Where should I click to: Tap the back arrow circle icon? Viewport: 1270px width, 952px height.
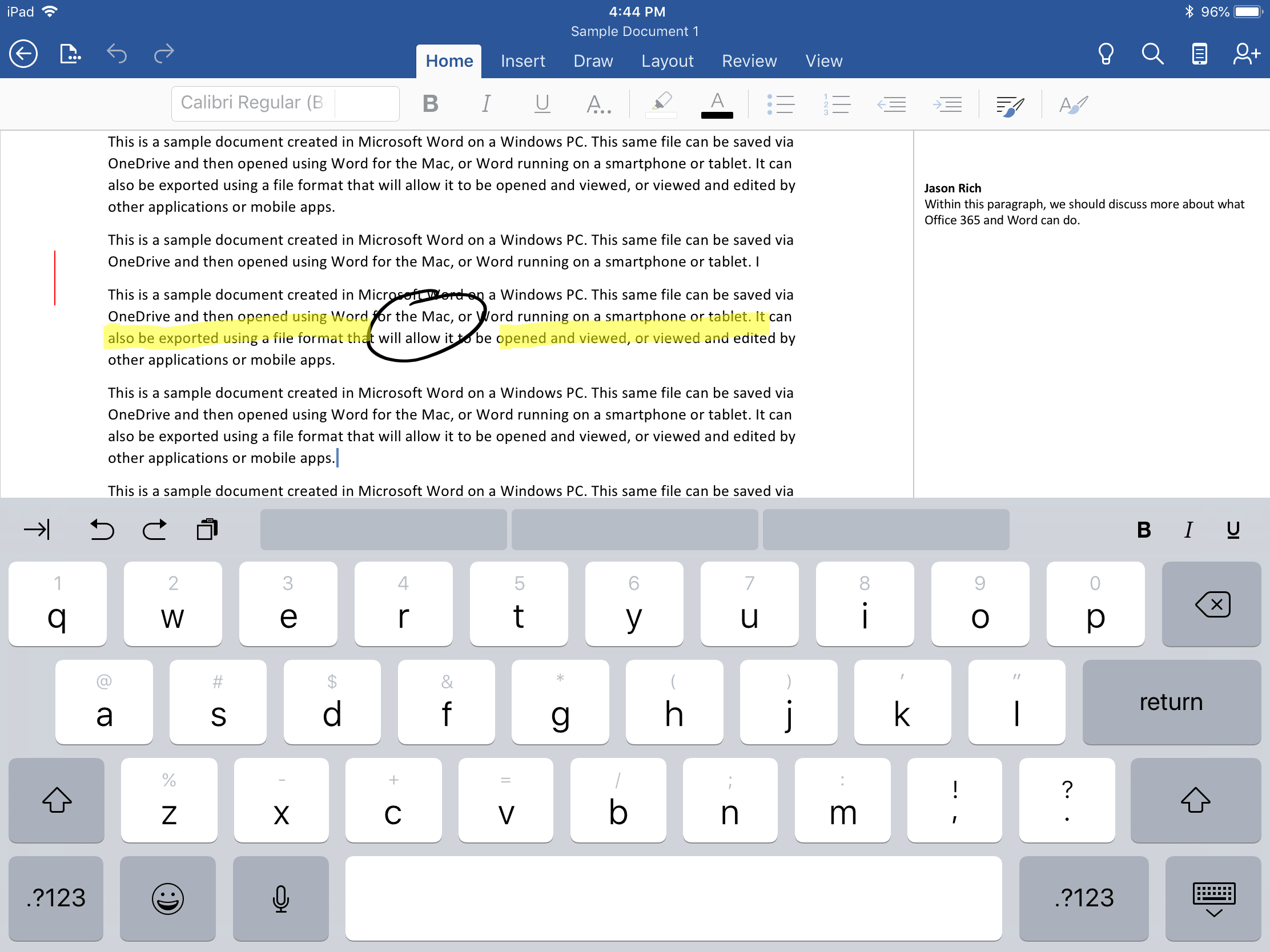coord(23,55)
